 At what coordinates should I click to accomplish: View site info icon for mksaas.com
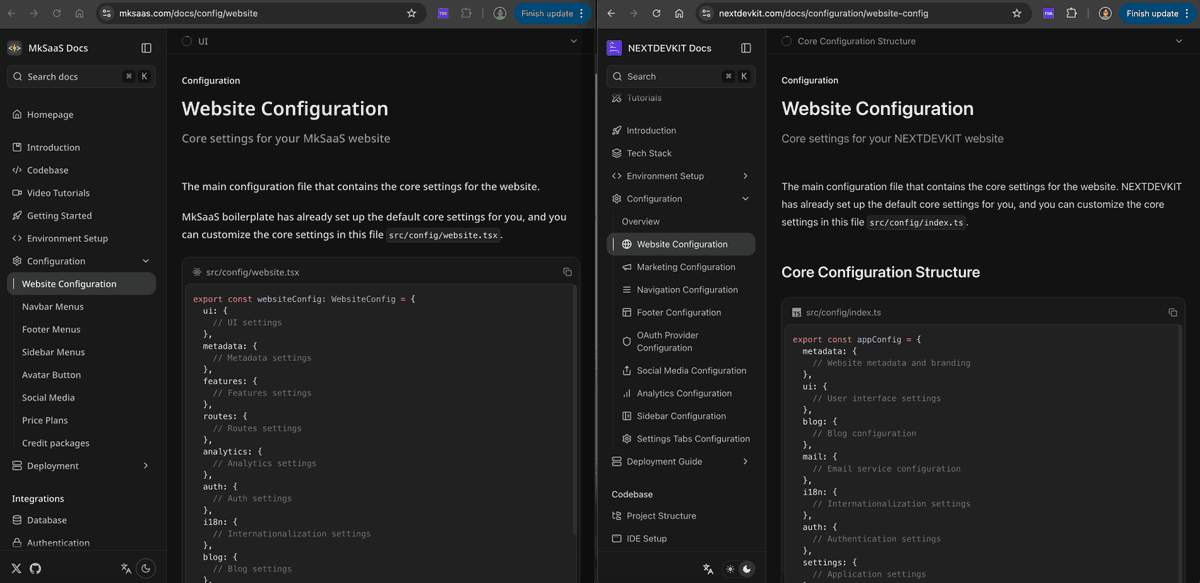[108, 13]
